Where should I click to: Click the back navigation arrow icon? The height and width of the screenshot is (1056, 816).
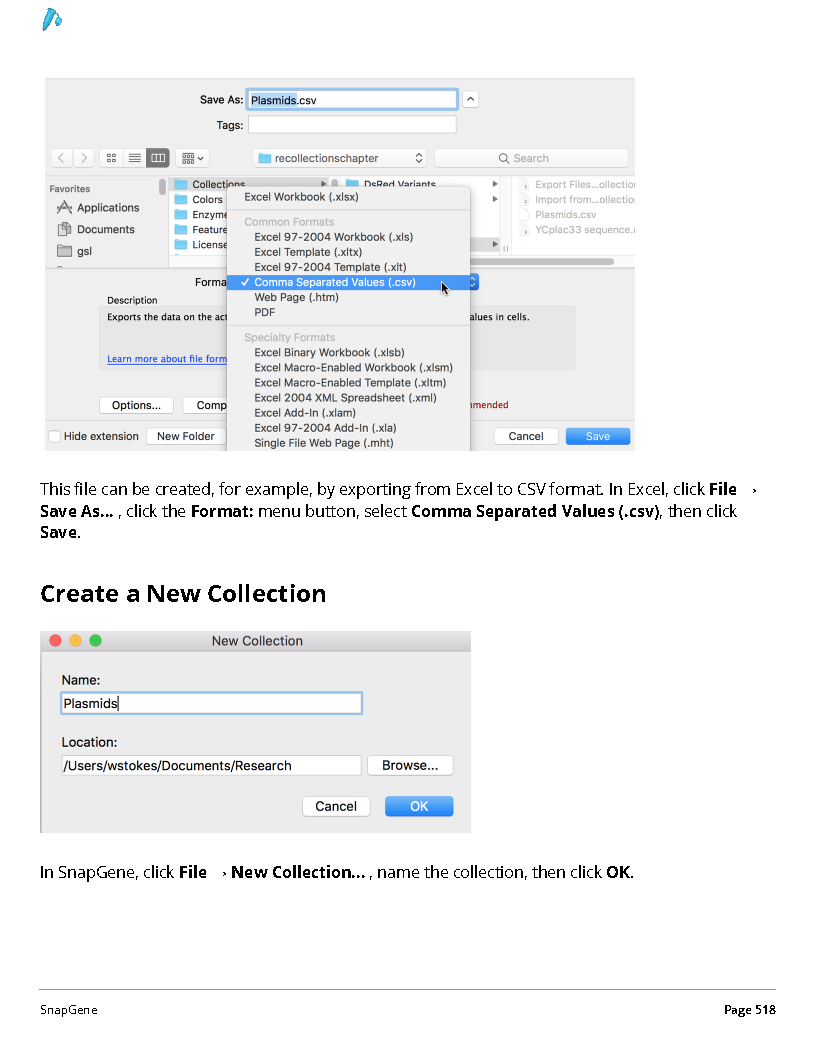pyautogui.click(x=61, y=158)
